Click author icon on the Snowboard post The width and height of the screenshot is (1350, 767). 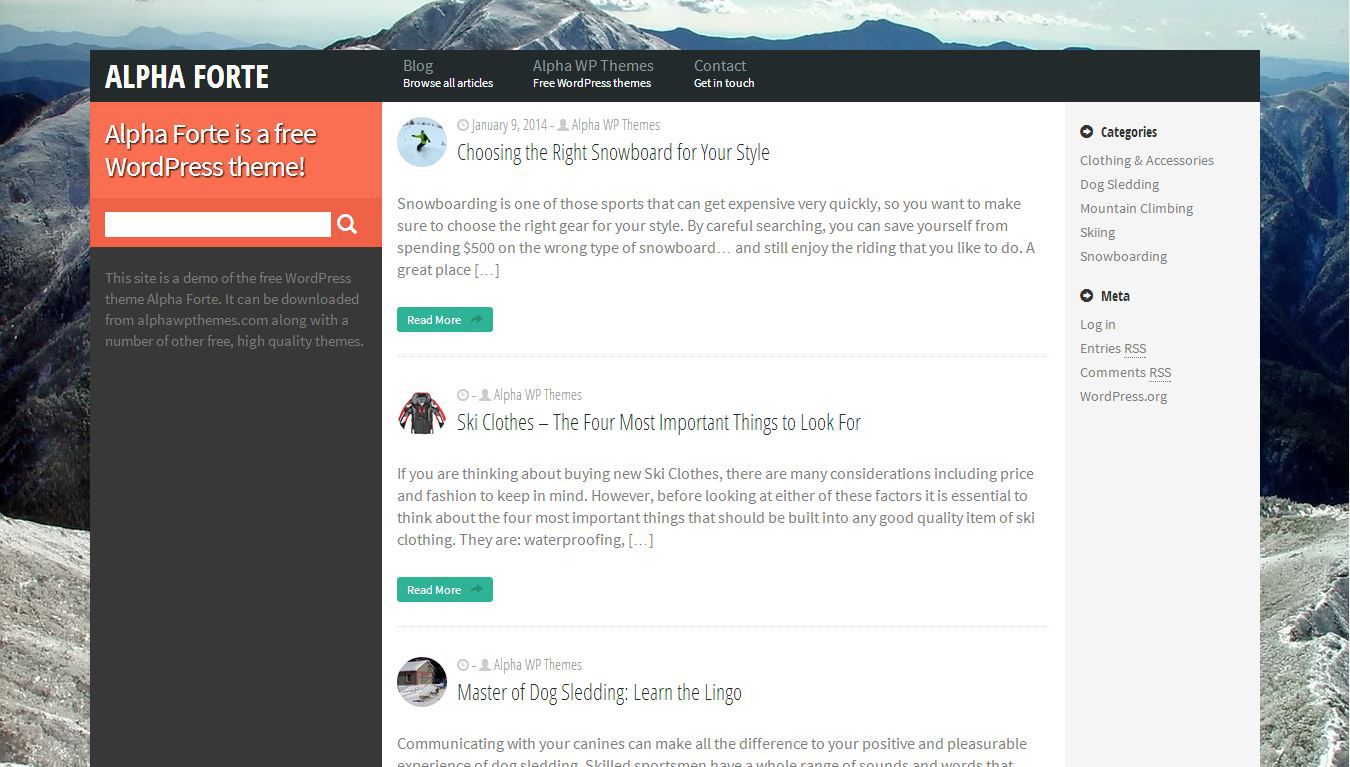pos(563,125)
